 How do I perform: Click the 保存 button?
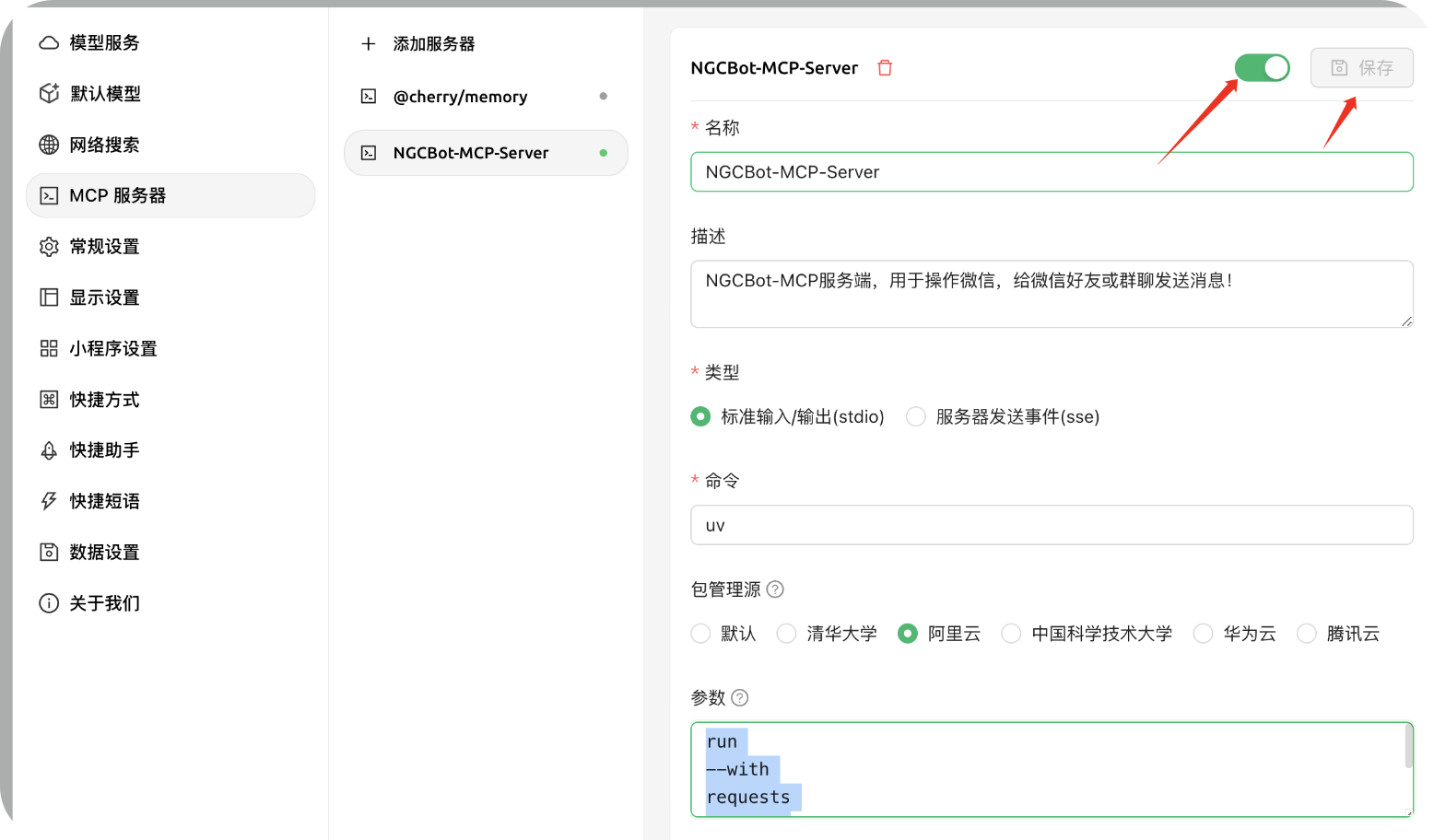click(1362, 67)
